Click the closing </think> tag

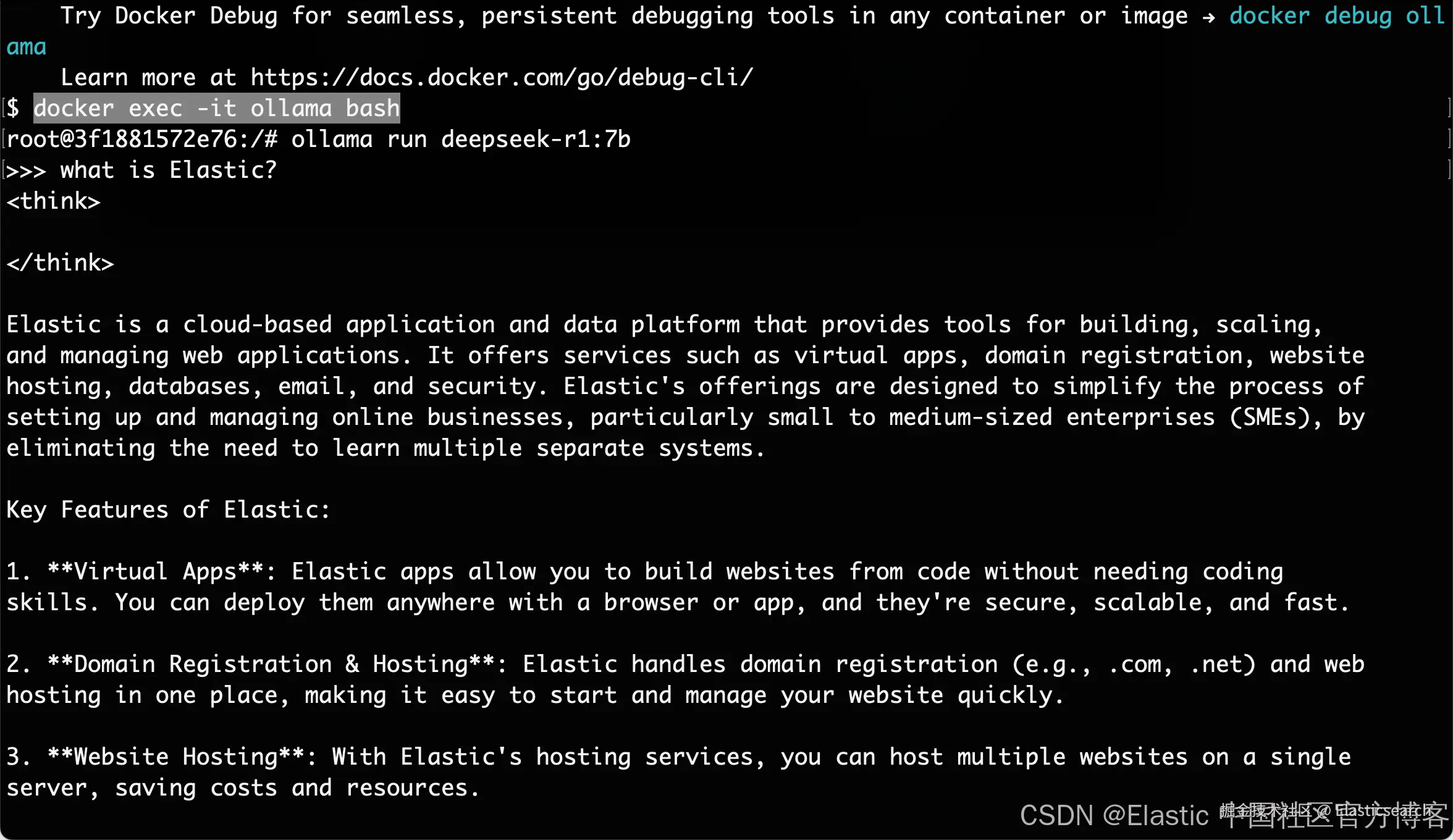click(x=60, y=263)
